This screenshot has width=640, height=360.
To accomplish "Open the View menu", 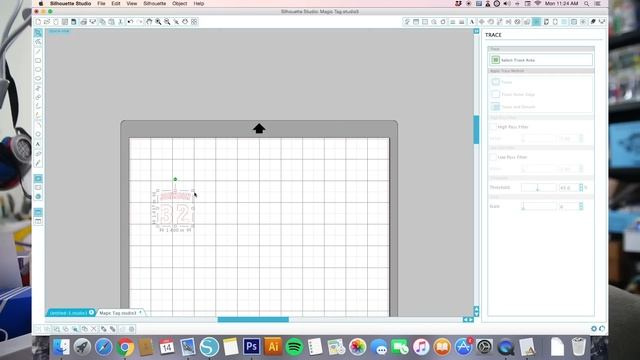I will pyautogui.click(x=131, y=3).
